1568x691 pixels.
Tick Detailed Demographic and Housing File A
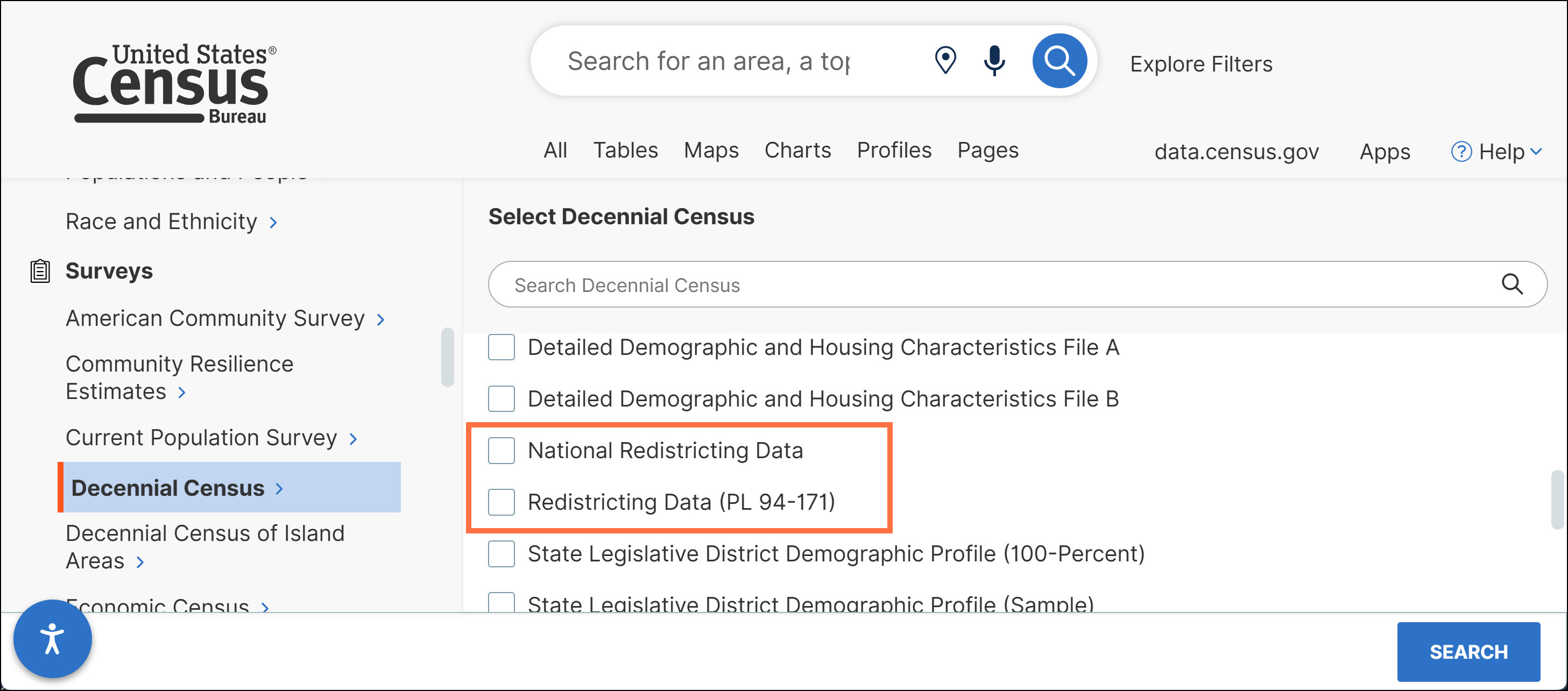point(502,347)
